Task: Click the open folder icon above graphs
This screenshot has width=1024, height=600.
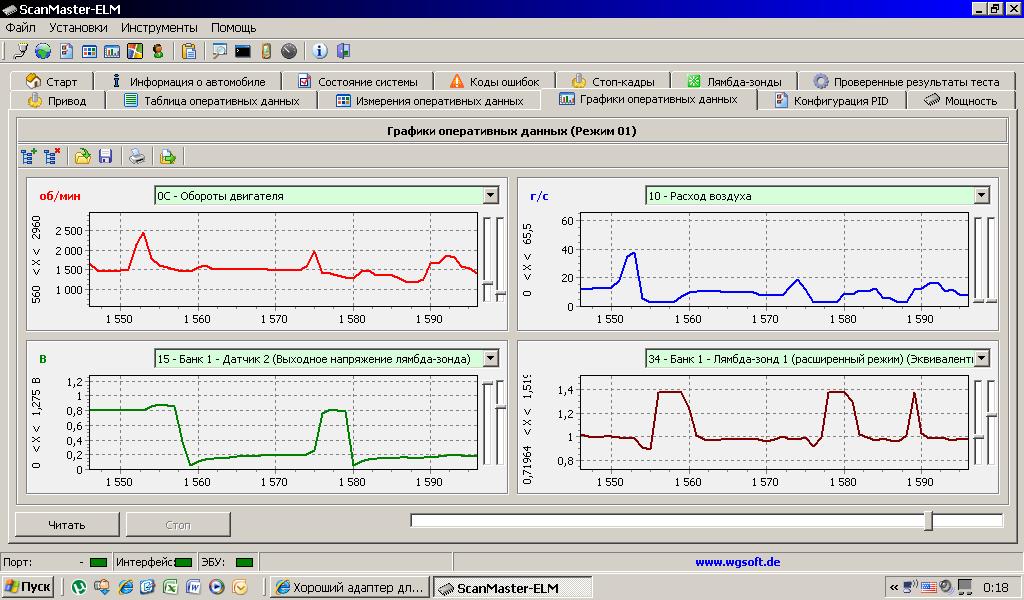Action: coord(83,156)
